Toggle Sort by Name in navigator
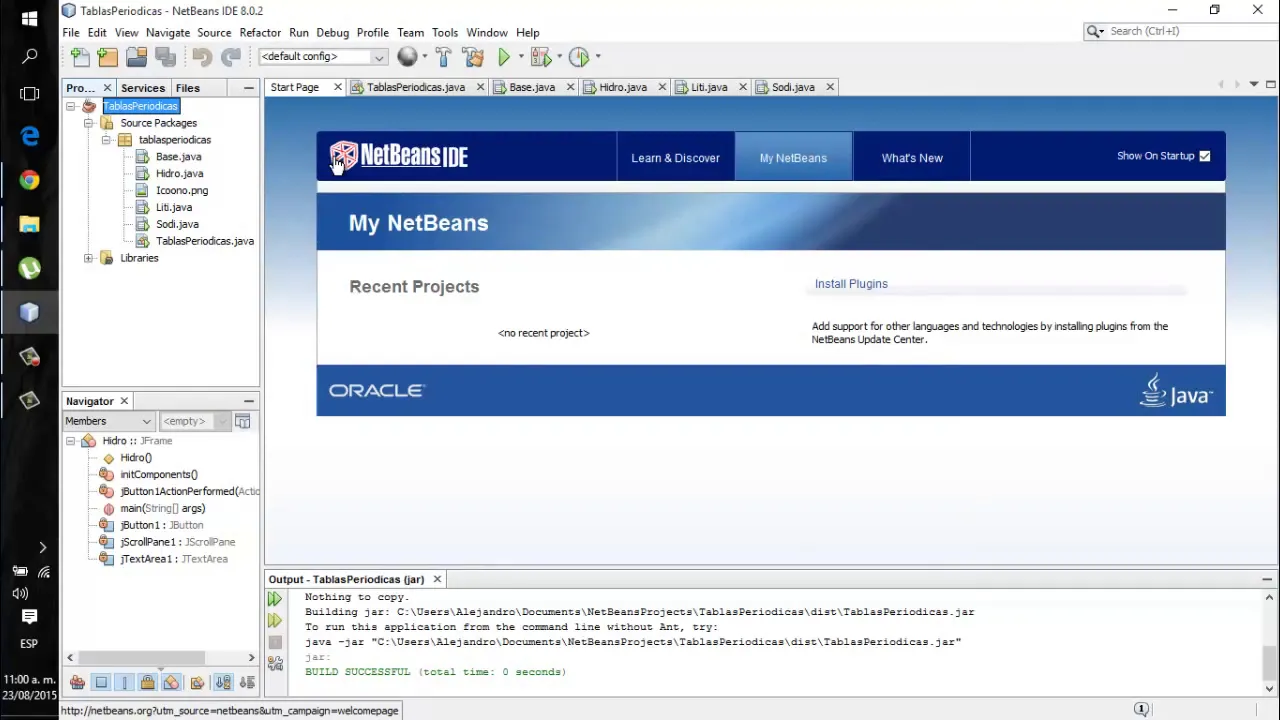 click(x=223, y=683)
